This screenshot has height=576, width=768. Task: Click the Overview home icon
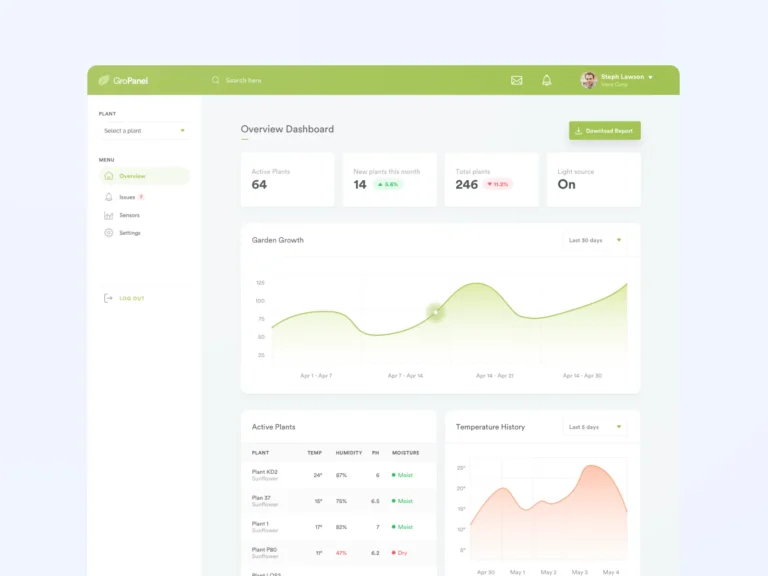(x=109, y=176)
